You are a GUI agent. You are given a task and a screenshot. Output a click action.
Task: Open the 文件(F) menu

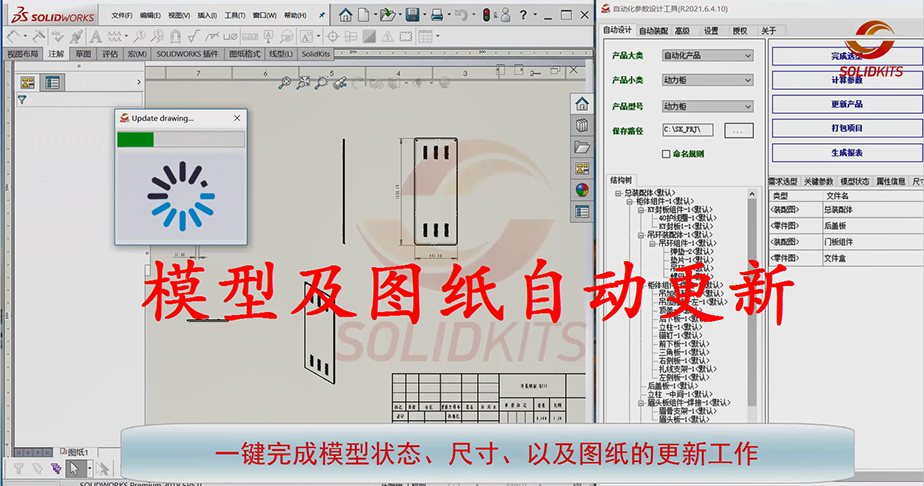(x=122, y=15)
